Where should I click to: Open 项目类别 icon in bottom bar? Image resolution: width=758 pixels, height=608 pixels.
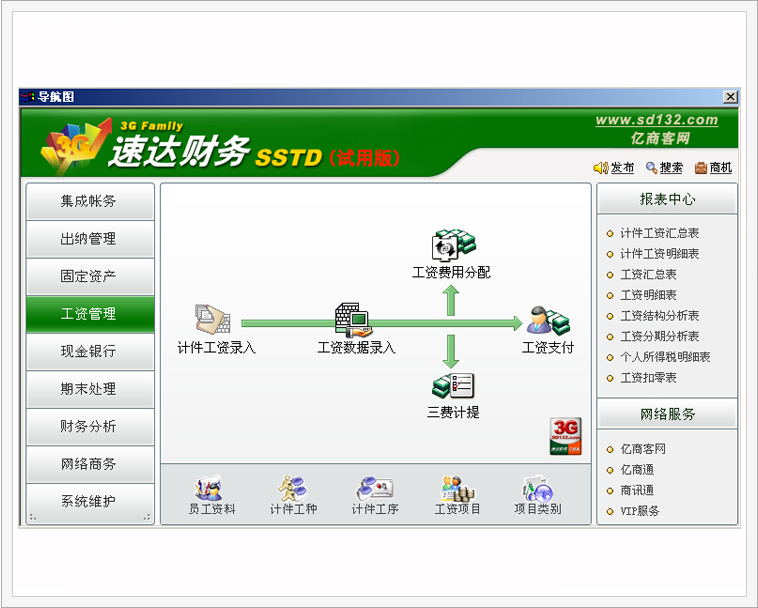538,488
